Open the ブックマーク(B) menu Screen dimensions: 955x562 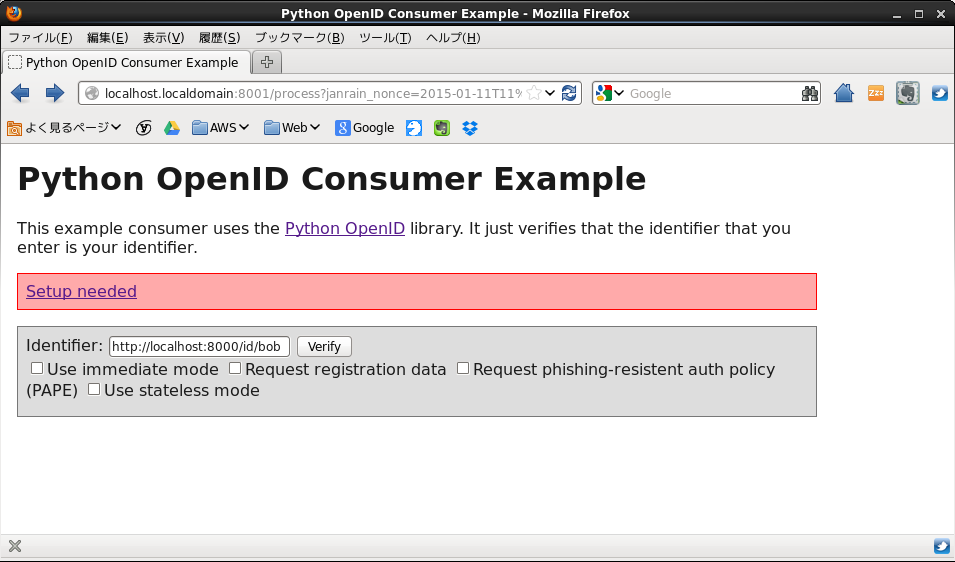tap(299, 38)
